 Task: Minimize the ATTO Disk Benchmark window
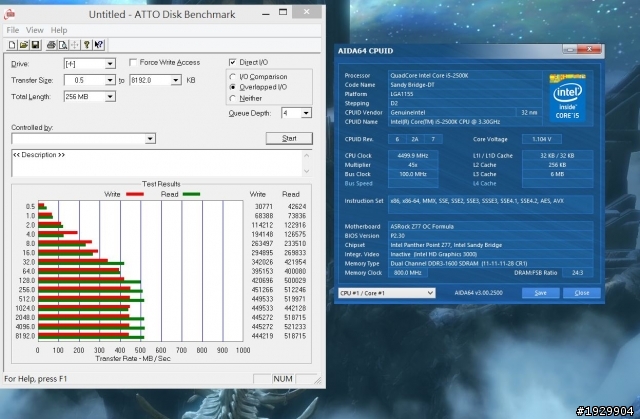pyautogui.click(x=266, y=13)
